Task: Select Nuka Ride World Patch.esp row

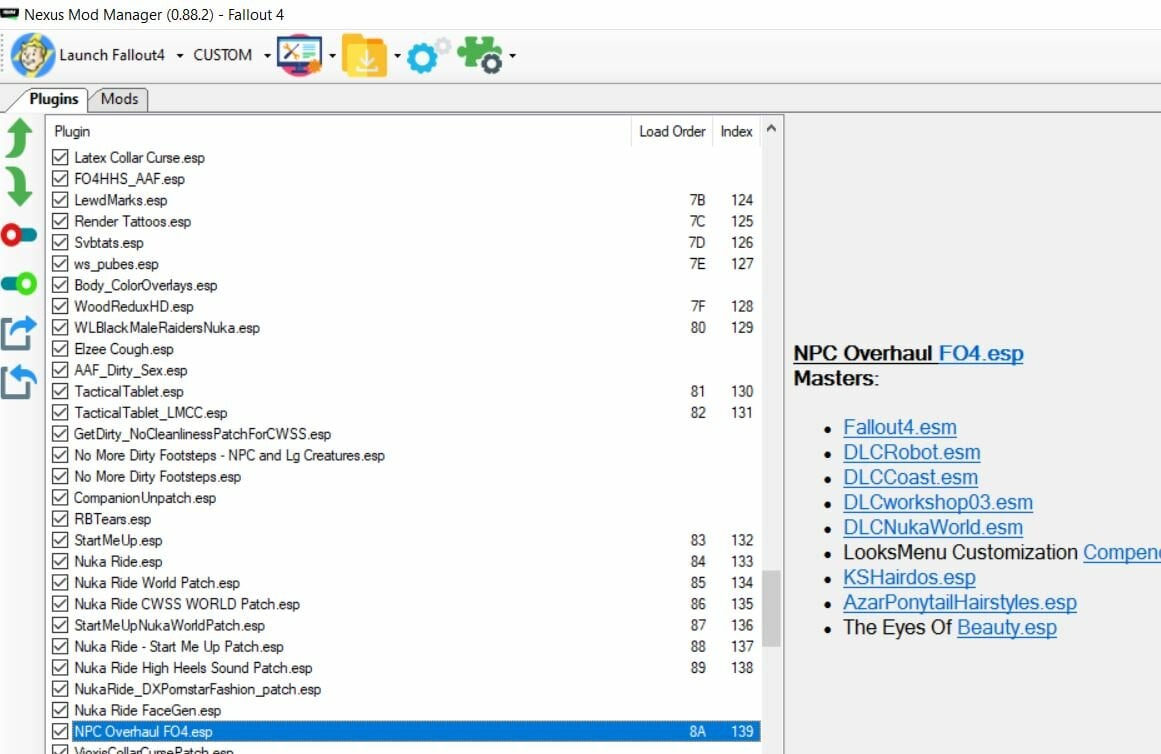Action: (406, 583)
